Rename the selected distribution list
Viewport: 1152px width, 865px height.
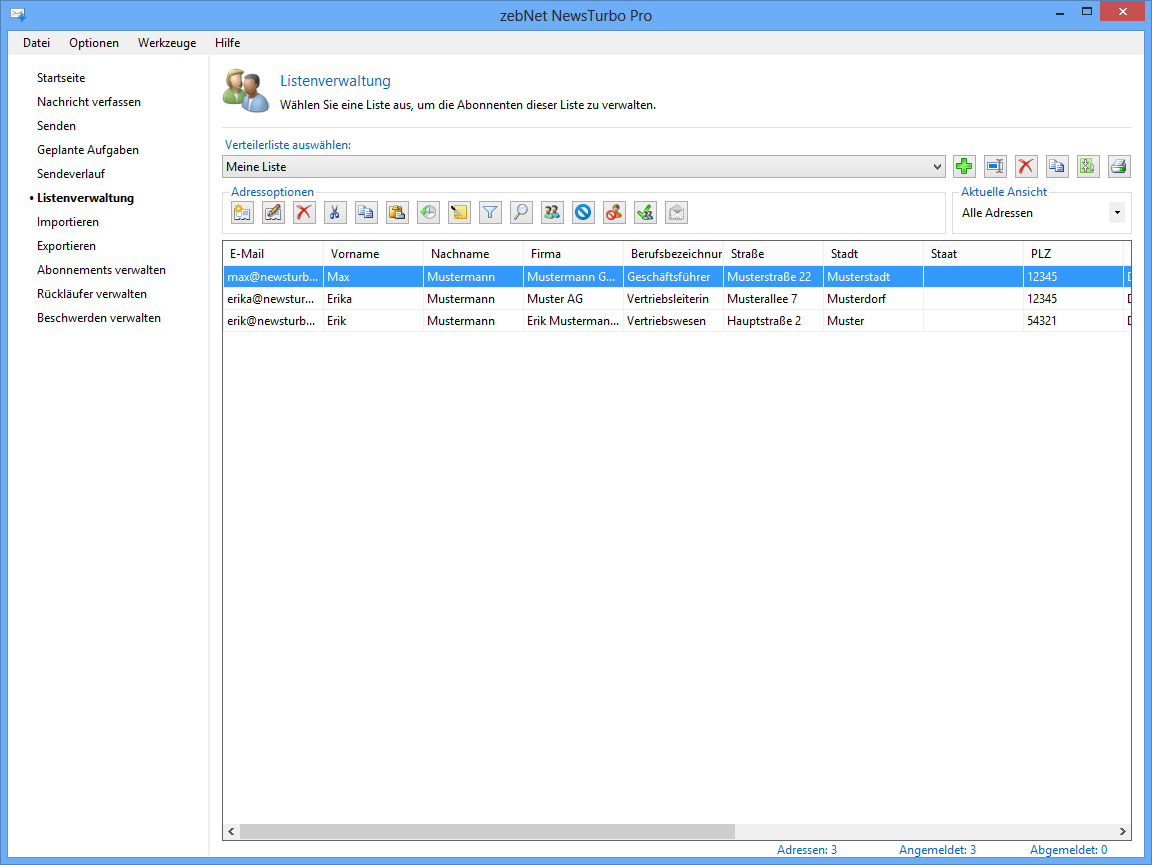(x=995, y=166)
